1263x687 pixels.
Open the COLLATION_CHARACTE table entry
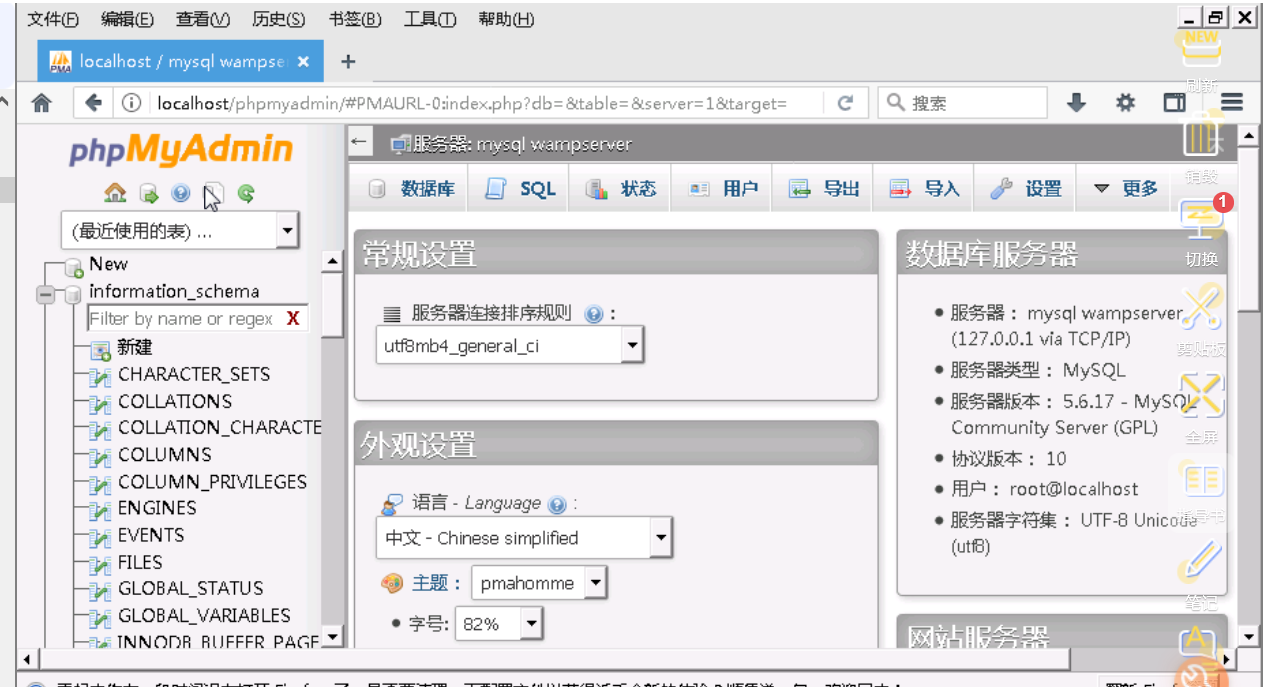(x=219, y=427)
